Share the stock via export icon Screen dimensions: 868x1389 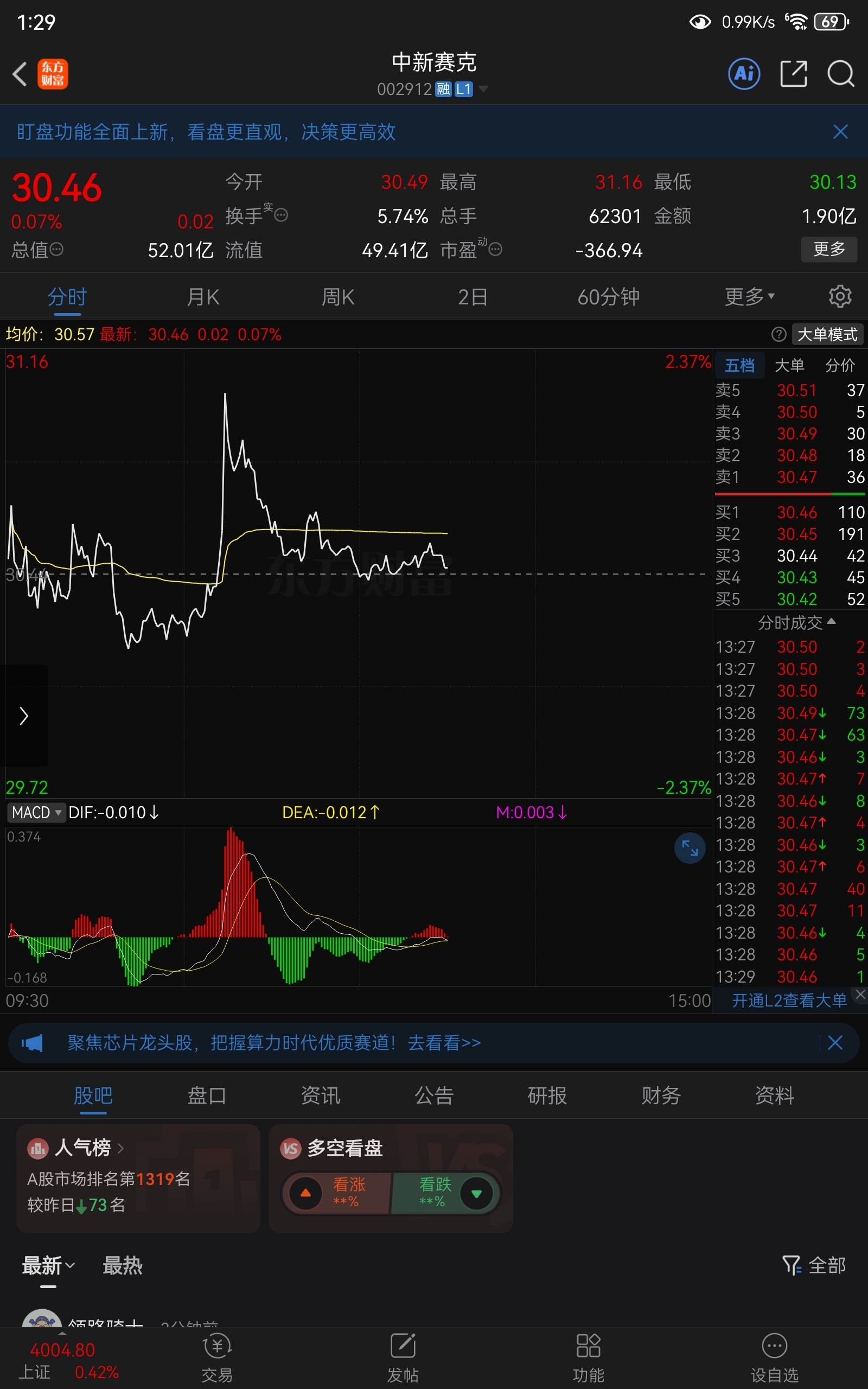[x=794, y=73]
